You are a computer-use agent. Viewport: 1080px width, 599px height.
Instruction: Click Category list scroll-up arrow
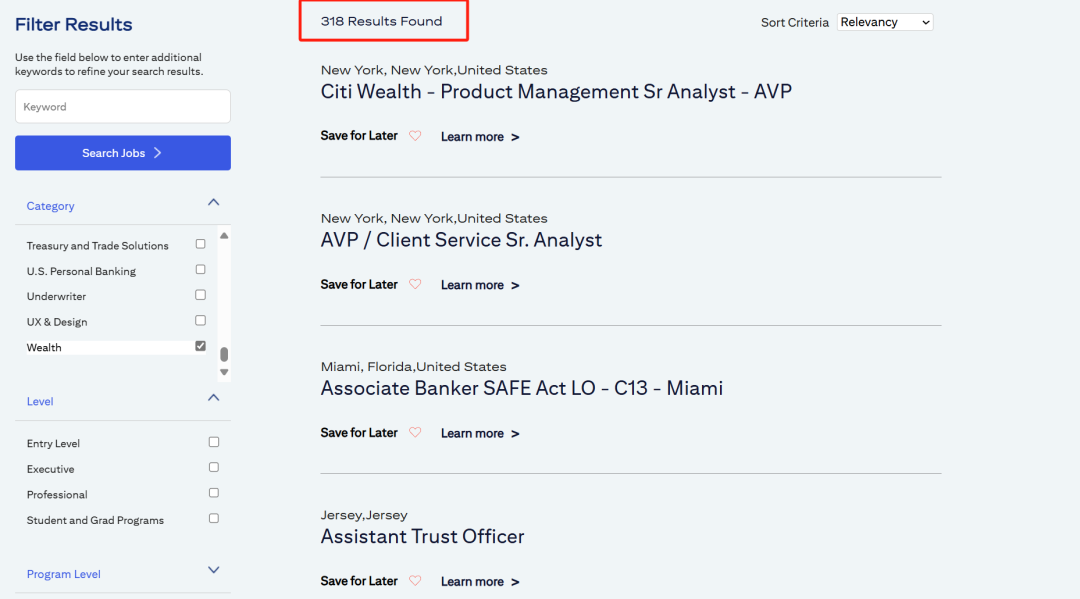click(x=224, y=235)
